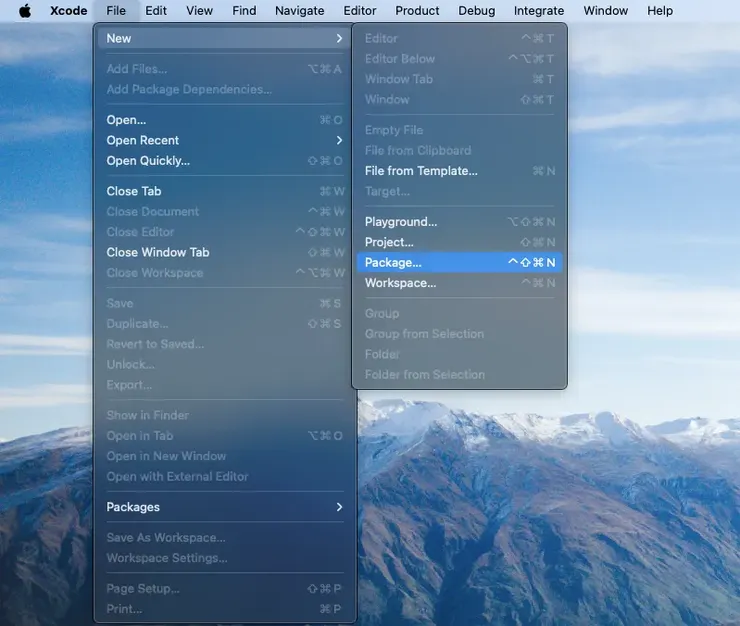Click Print... menu item
The image size is (740, 626).
tap(224, 609)
